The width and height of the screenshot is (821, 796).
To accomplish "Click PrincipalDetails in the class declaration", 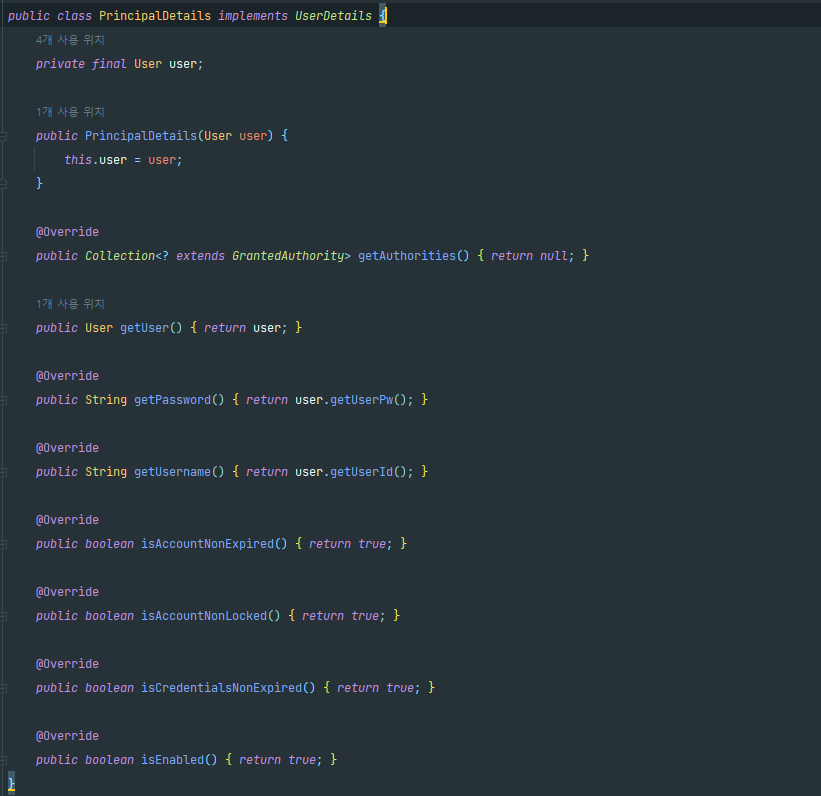I will 155,16.
